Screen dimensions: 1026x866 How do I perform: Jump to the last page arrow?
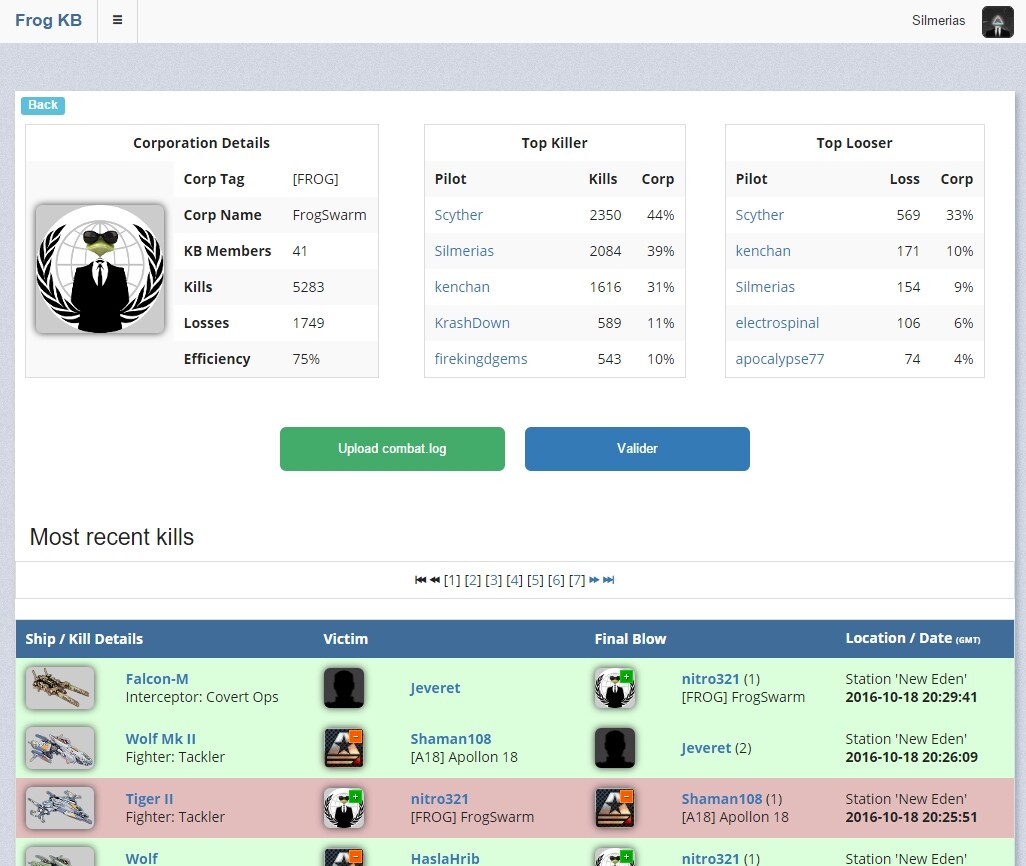[608, 580]
